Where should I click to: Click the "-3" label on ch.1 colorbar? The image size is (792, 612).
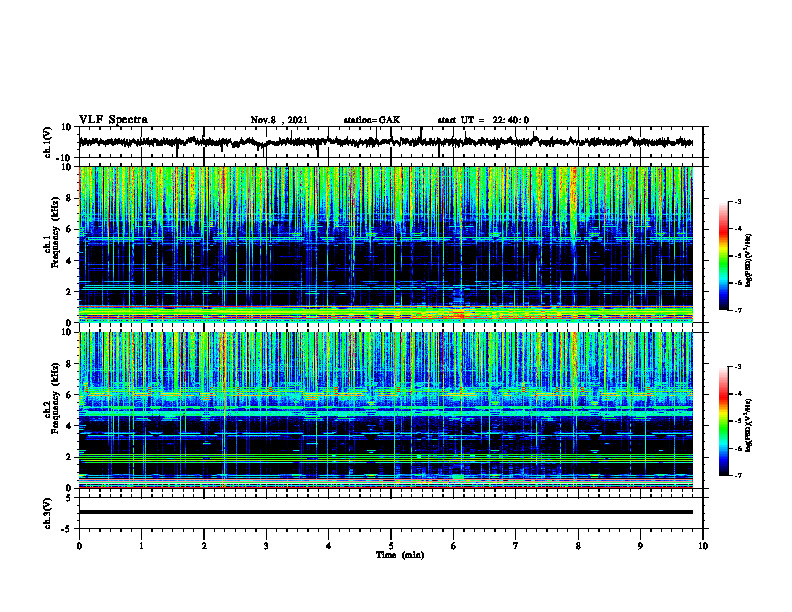point(737,201)
